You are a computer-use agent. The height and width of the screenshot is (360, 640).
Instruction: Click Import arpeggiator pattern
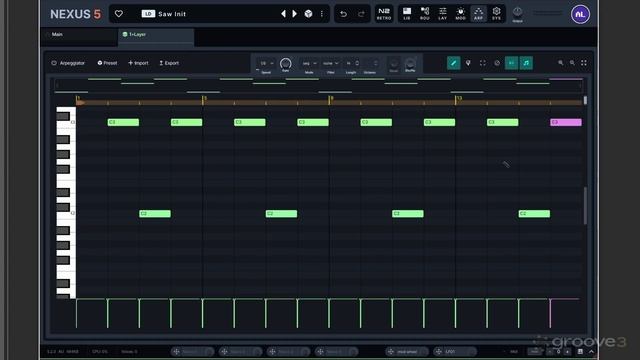pyautogui.click(x=138, y=63)
